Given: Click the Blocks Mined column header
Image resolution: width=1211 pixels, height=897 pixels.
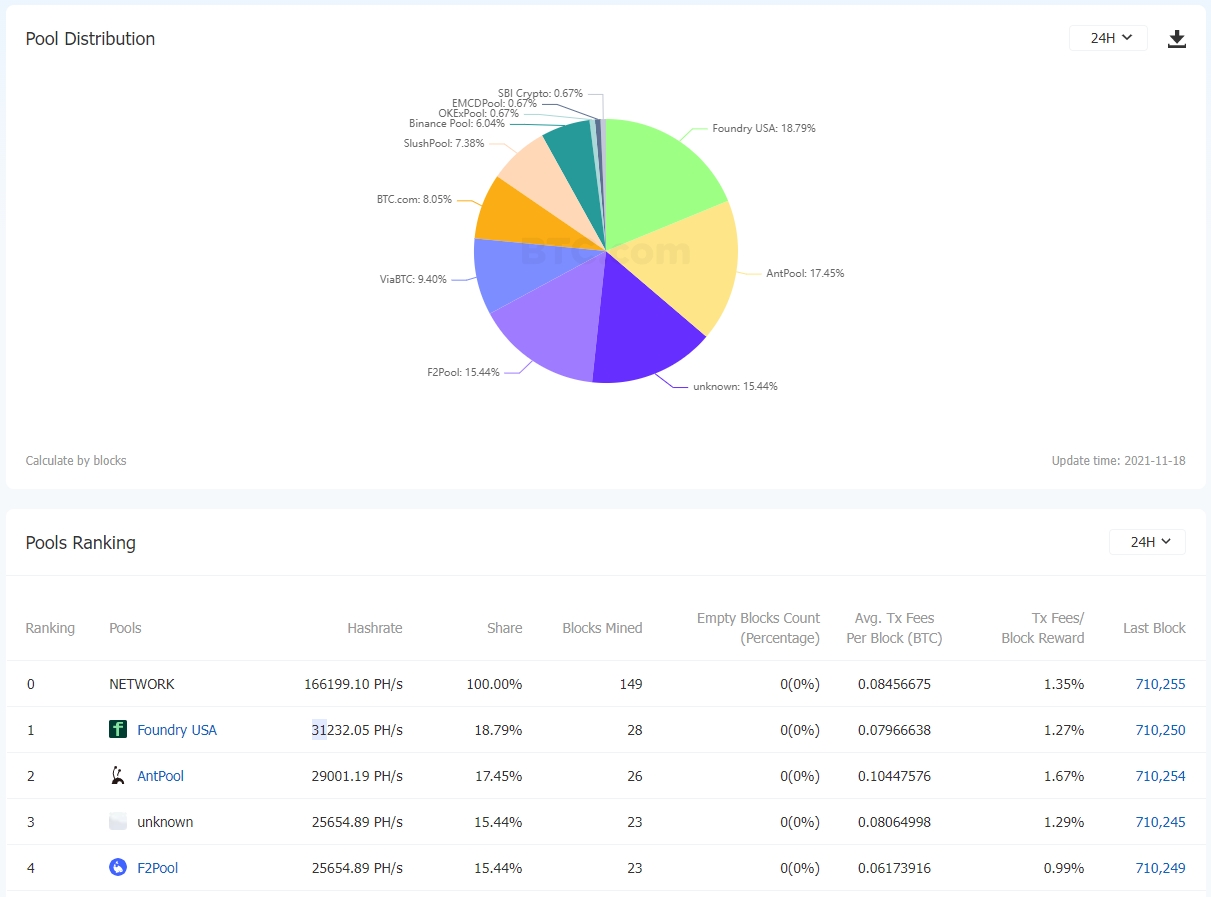Looking at the screenshot, I should 602,628.
